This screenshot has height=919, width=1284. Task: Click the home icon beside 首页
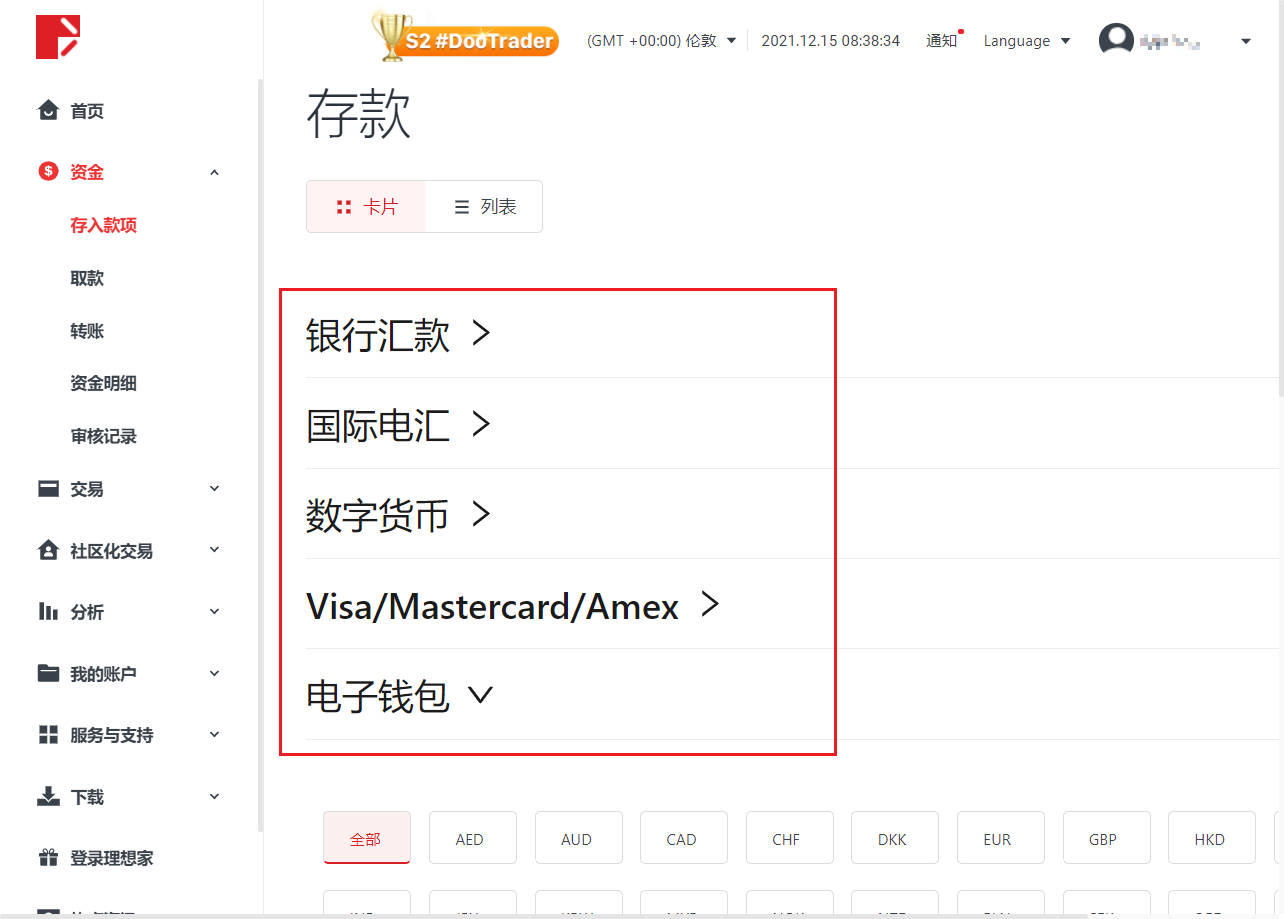click(x=48, y=110)
